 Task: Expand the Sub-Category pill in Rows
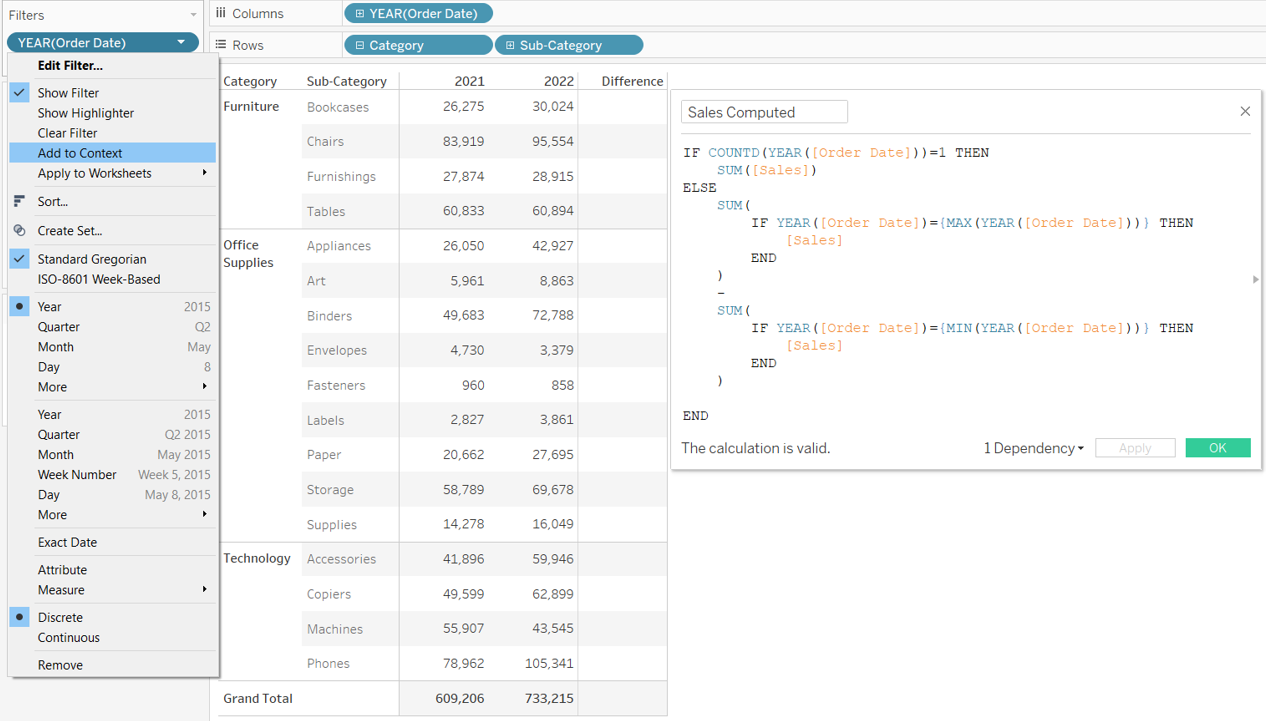[510, 45]
